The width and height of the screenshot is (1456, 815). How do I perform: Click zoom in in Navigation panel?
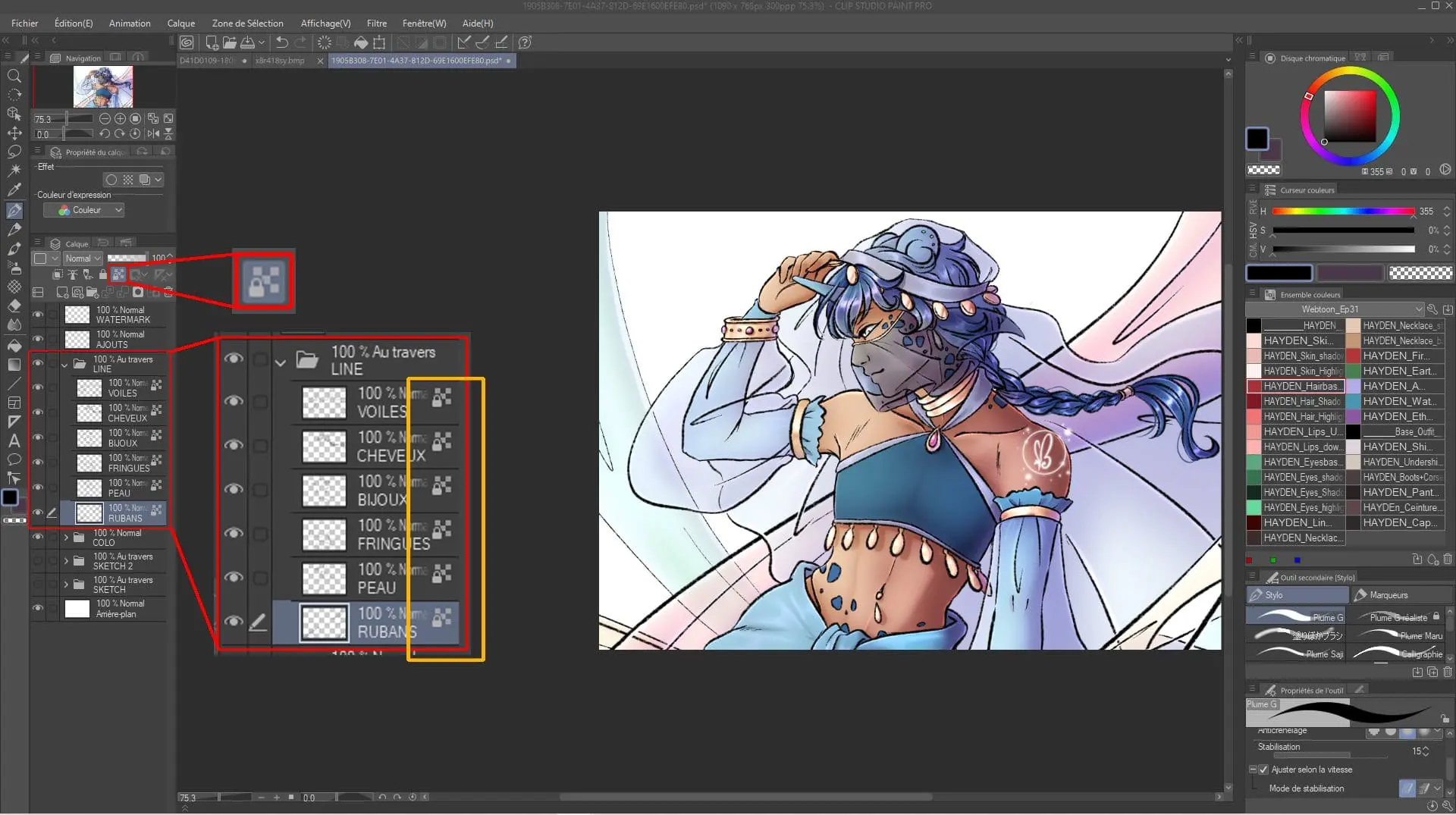[x=120, y=118]
